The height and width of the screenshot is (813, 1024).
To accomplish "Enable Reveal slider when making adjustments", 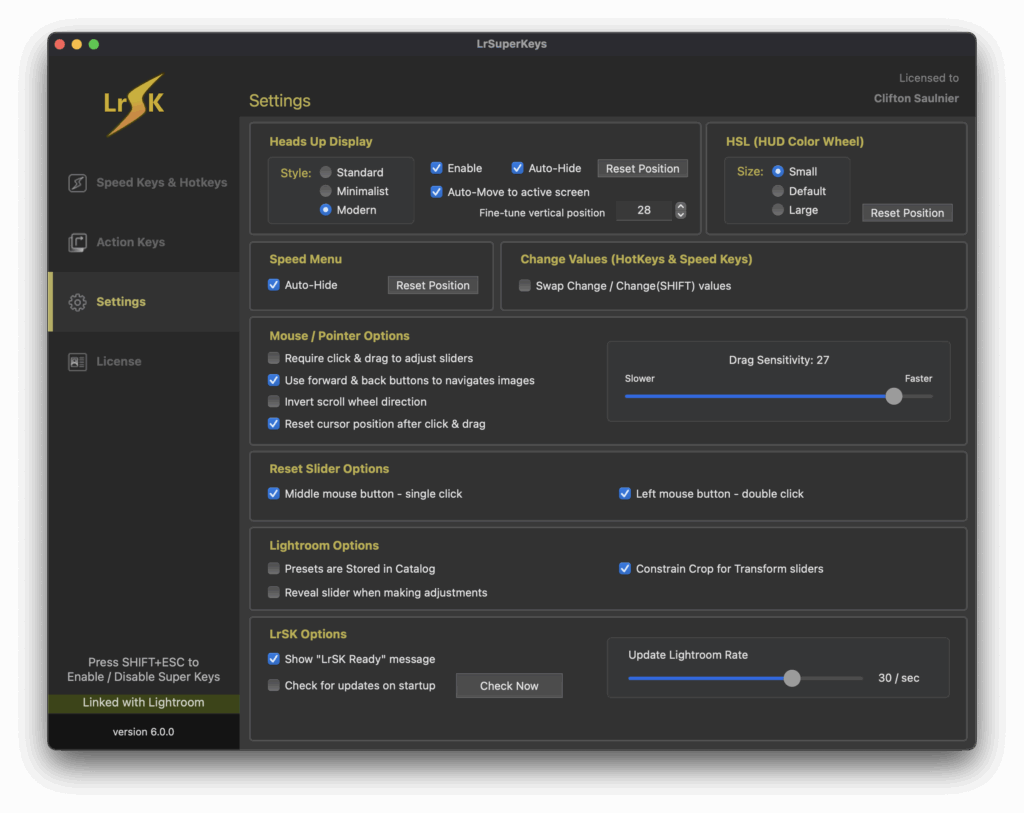I will [x=274, y=592].
